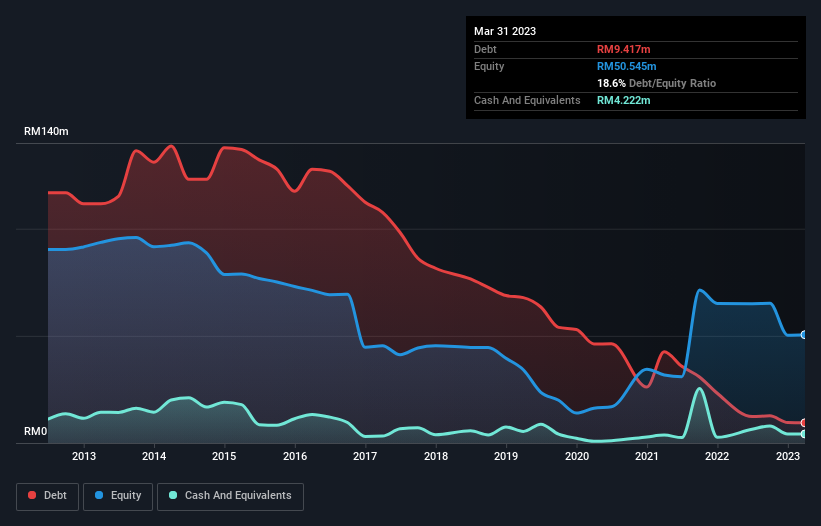Screen dimensions: 821x526
Task: Click the blue Equity endpoint marker
Action: (804, 334)
